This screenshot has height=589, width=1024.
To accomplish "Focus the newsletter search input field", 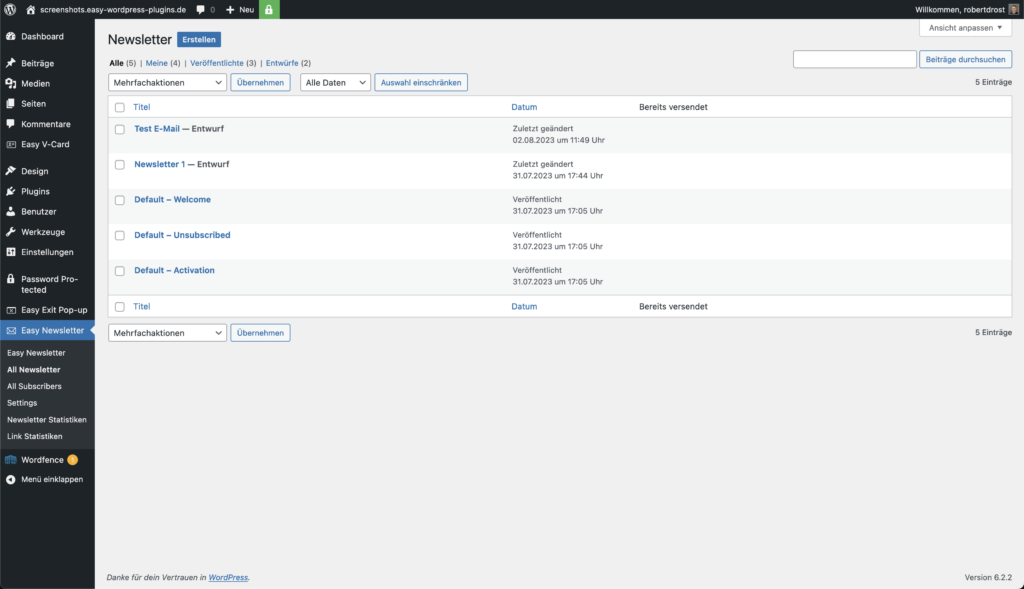I will point(854,59).
